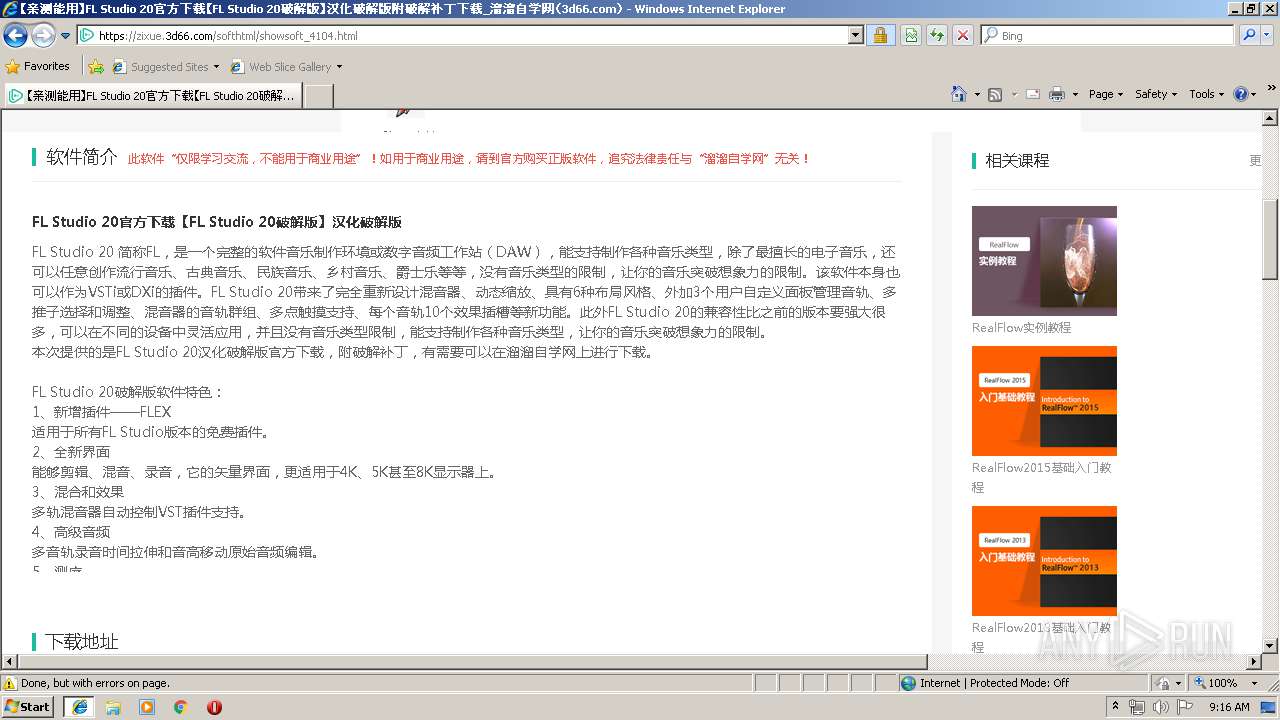The height and width of the screenshot is (720, 1280).
Task: Click the Internet zone globe icon
Action: 908,683
